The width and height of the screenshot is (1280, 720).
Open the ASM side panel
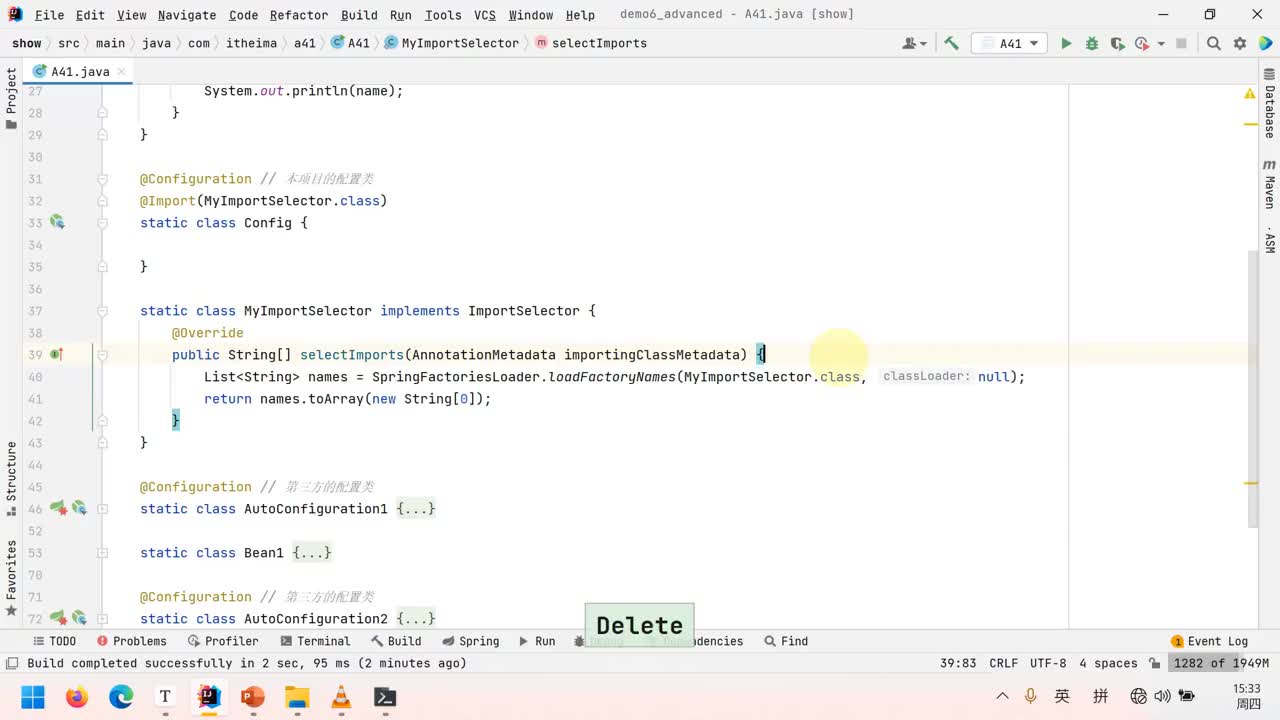click(x=1269, y=240)
